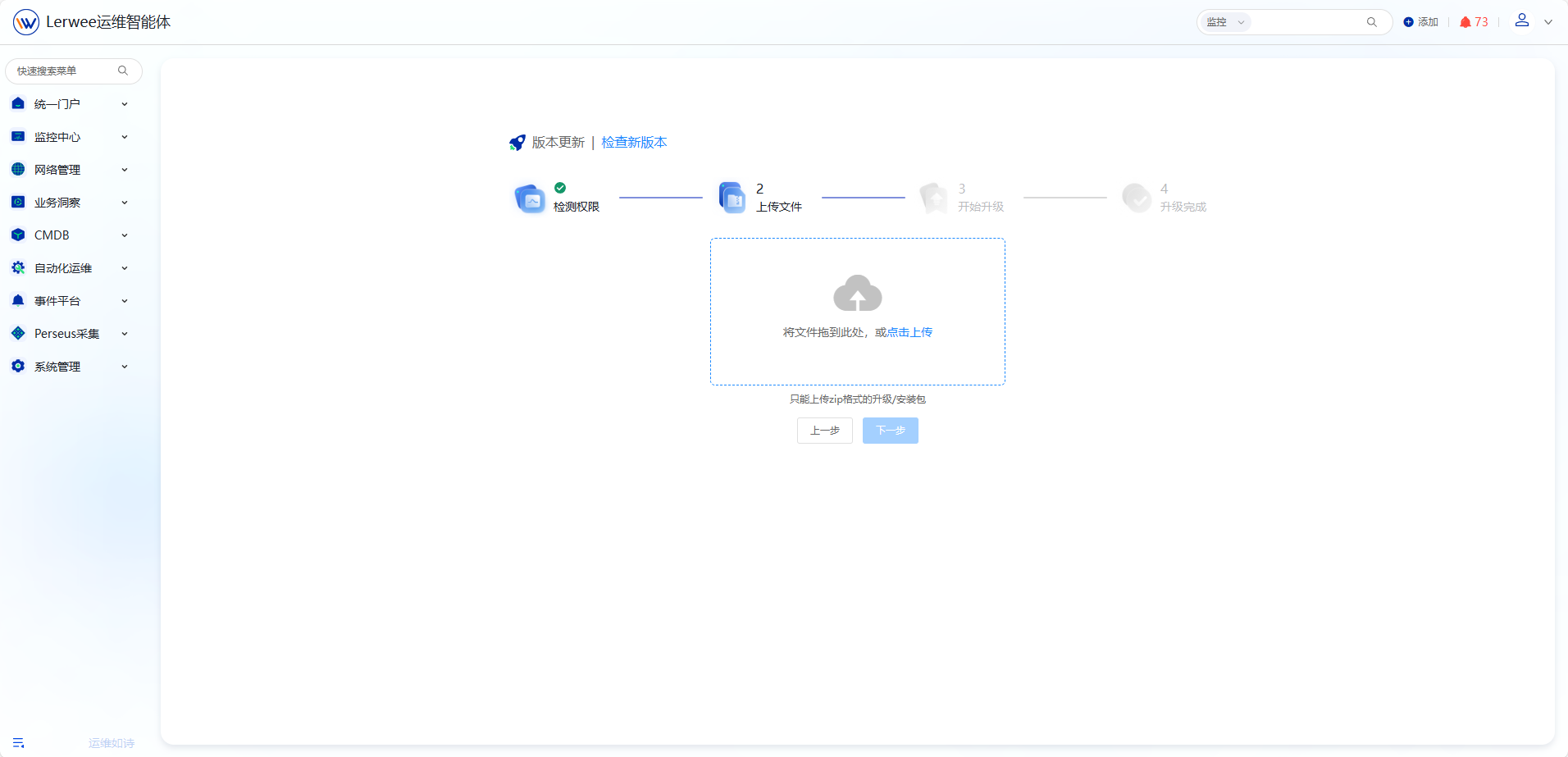Click the Lerwee logo icon
Image resolution: width=1568 pixels, height=757 pixels.
[26, 22]
